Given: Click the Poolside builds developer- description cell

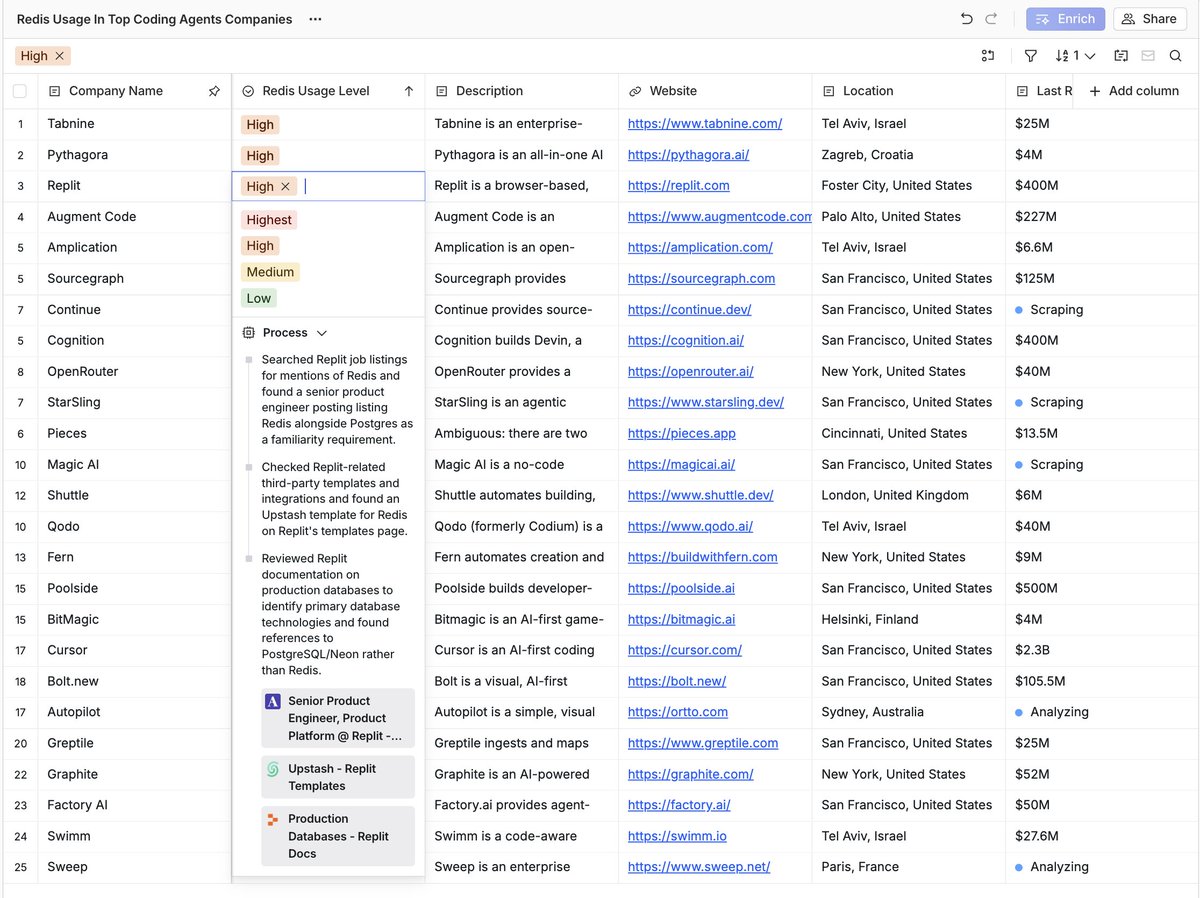Looking at the screenshot, I should click(x=522, y=588).
